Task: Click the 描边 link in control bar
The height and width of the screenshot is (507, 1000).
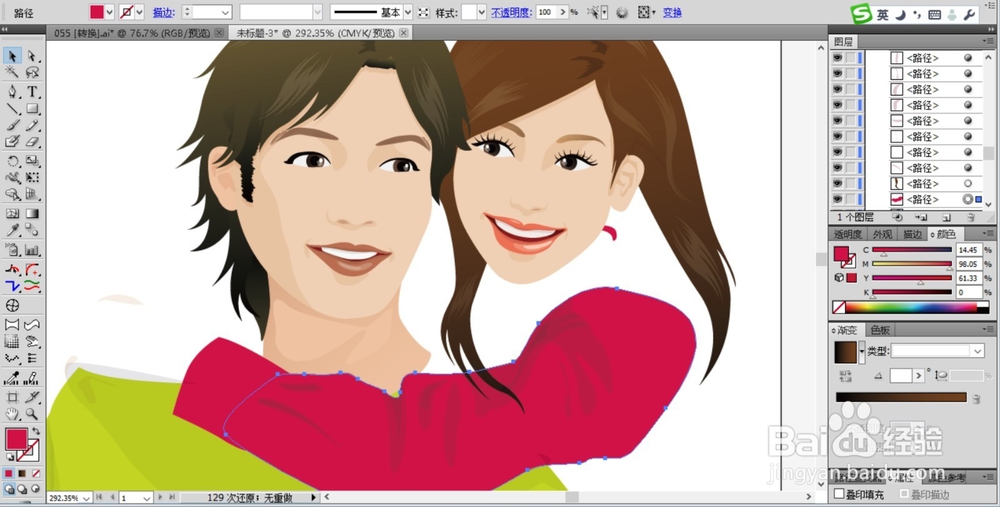Action: (163, 12)
